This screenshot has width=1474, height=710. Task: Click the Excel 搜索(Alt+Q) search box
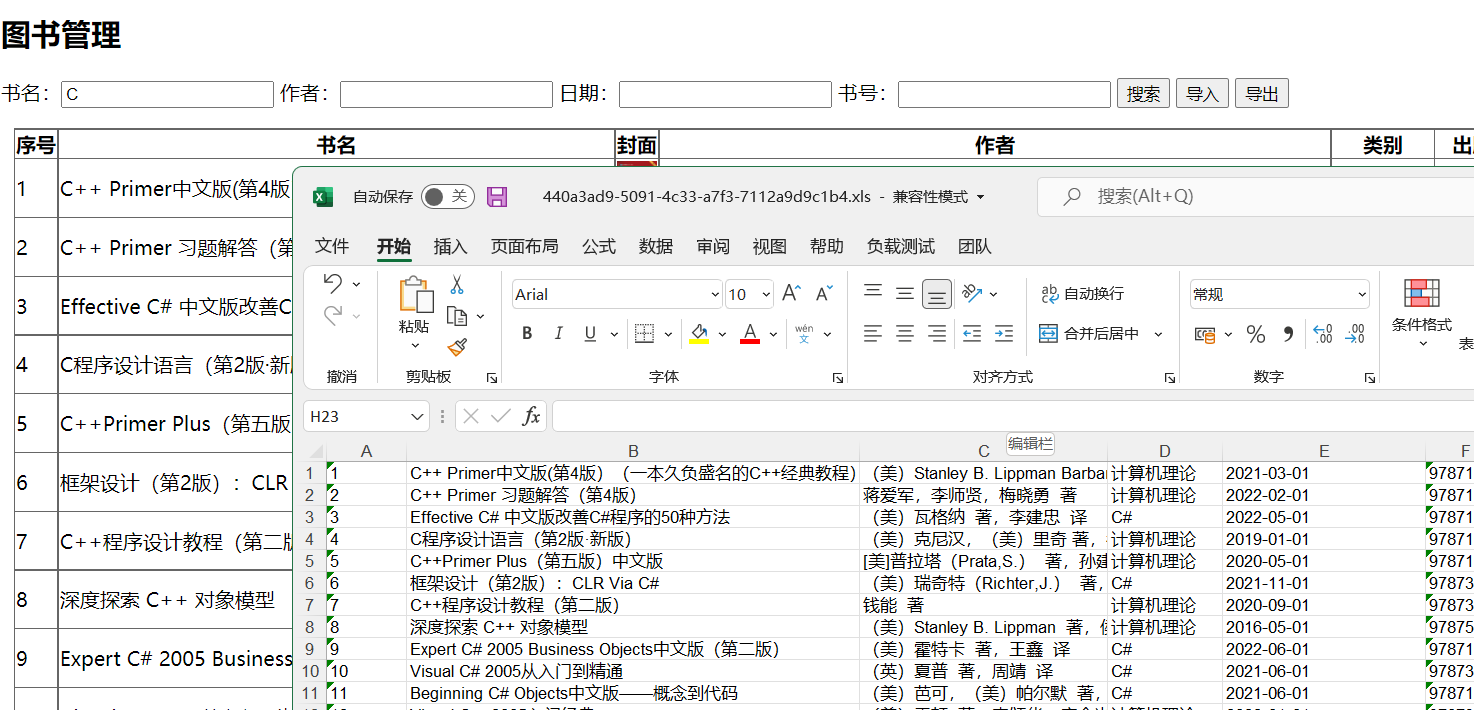(x=1255, y=197)
